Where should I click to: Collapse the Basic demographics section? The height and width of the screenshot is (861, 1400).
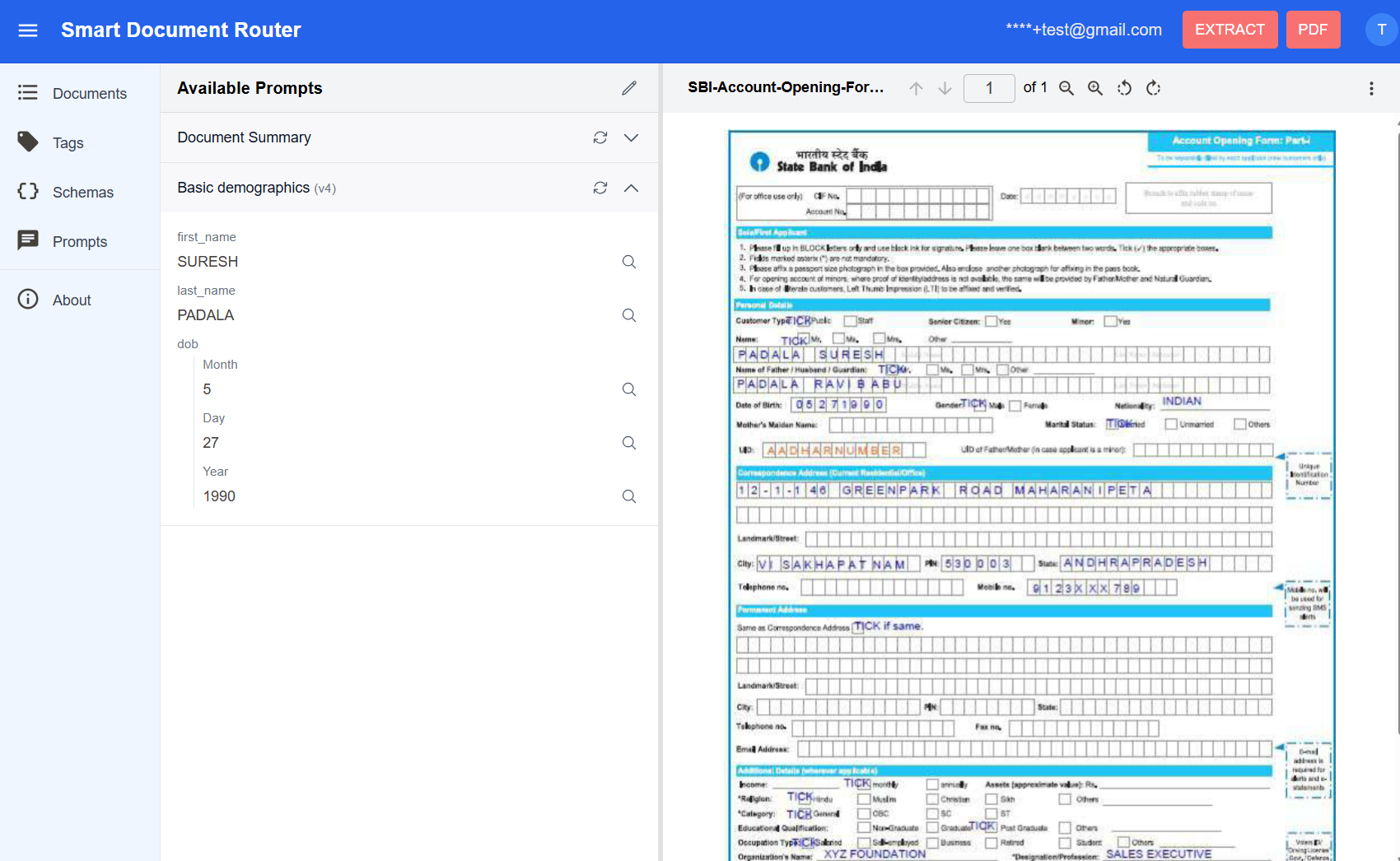click(x=631, y=188)
